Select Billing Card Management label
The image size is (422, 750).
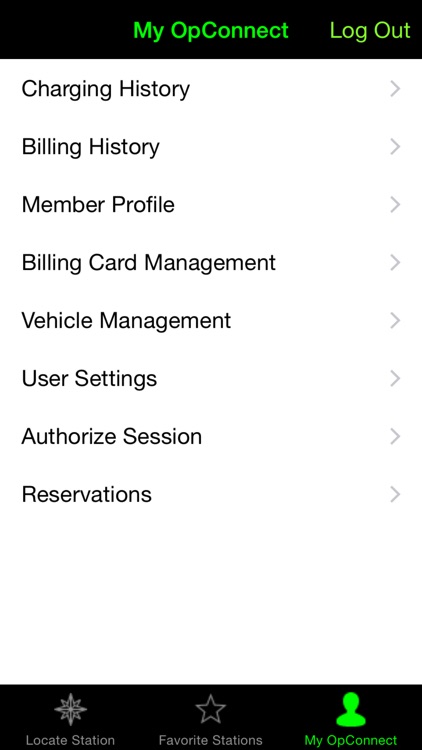pos(149,263)
